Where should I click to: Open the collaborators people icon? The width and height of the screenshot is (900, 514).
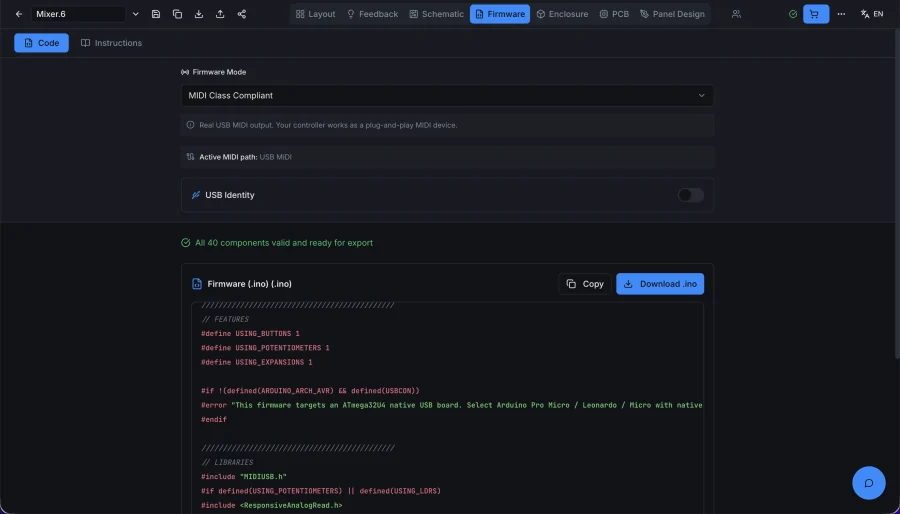tap(736, 14)
